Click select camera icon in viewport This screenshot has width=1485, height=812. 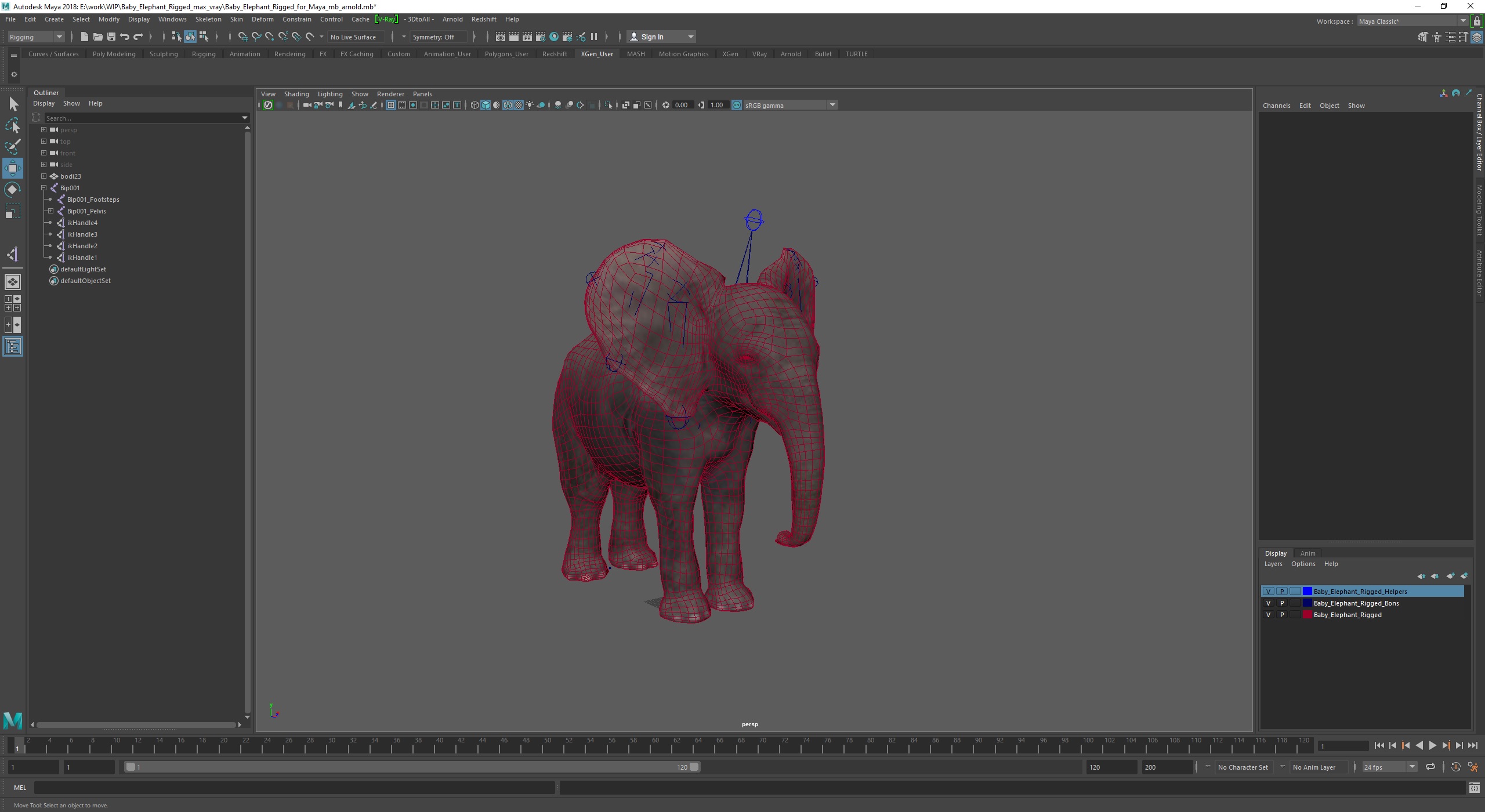click(x=307, y=105)
